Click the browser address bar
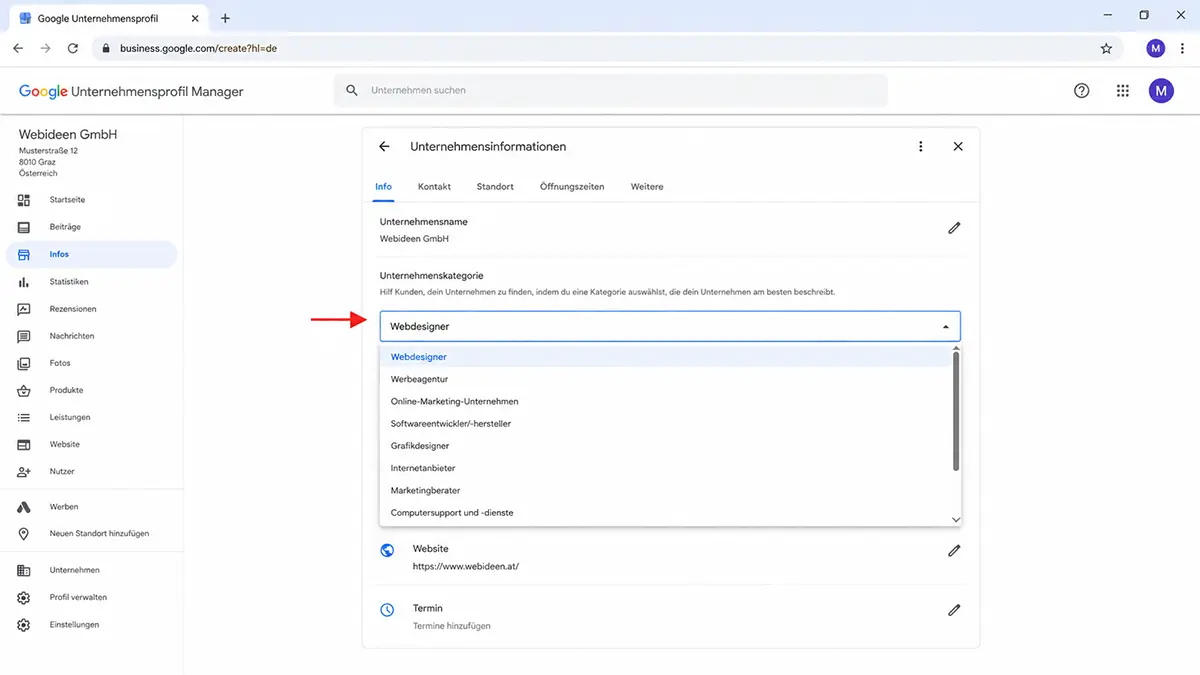 click(x=605, y=48)
